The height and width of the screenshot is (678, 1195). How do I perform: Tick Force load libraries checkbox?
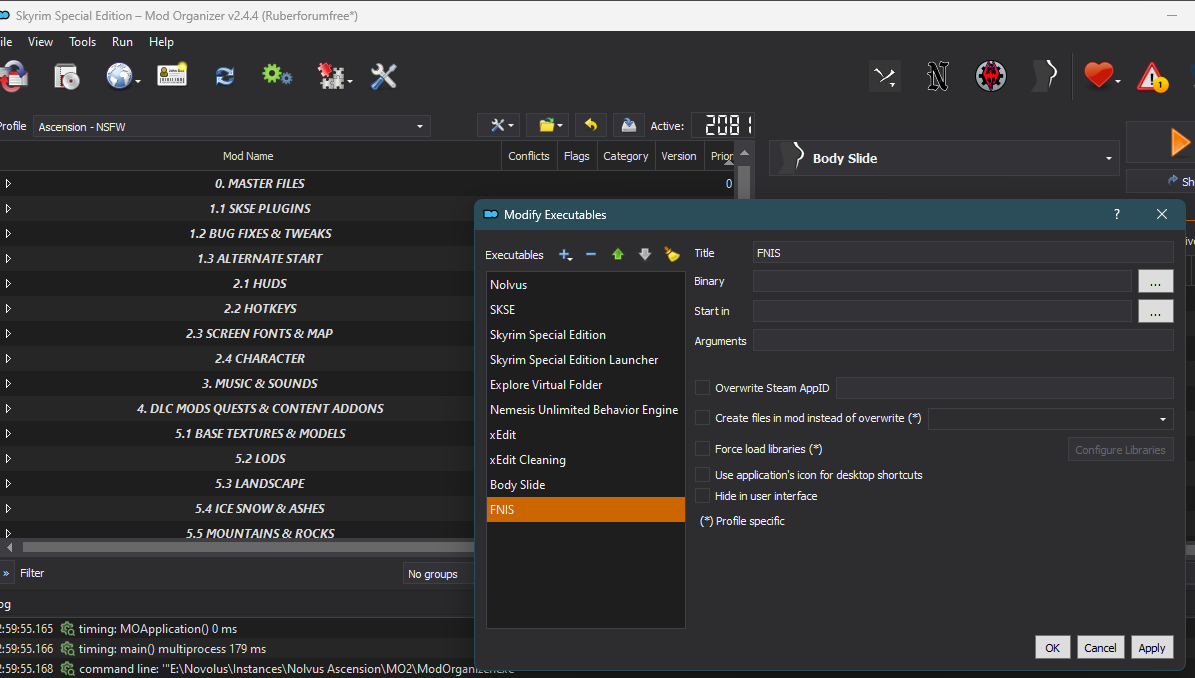[x=703, y=449]
